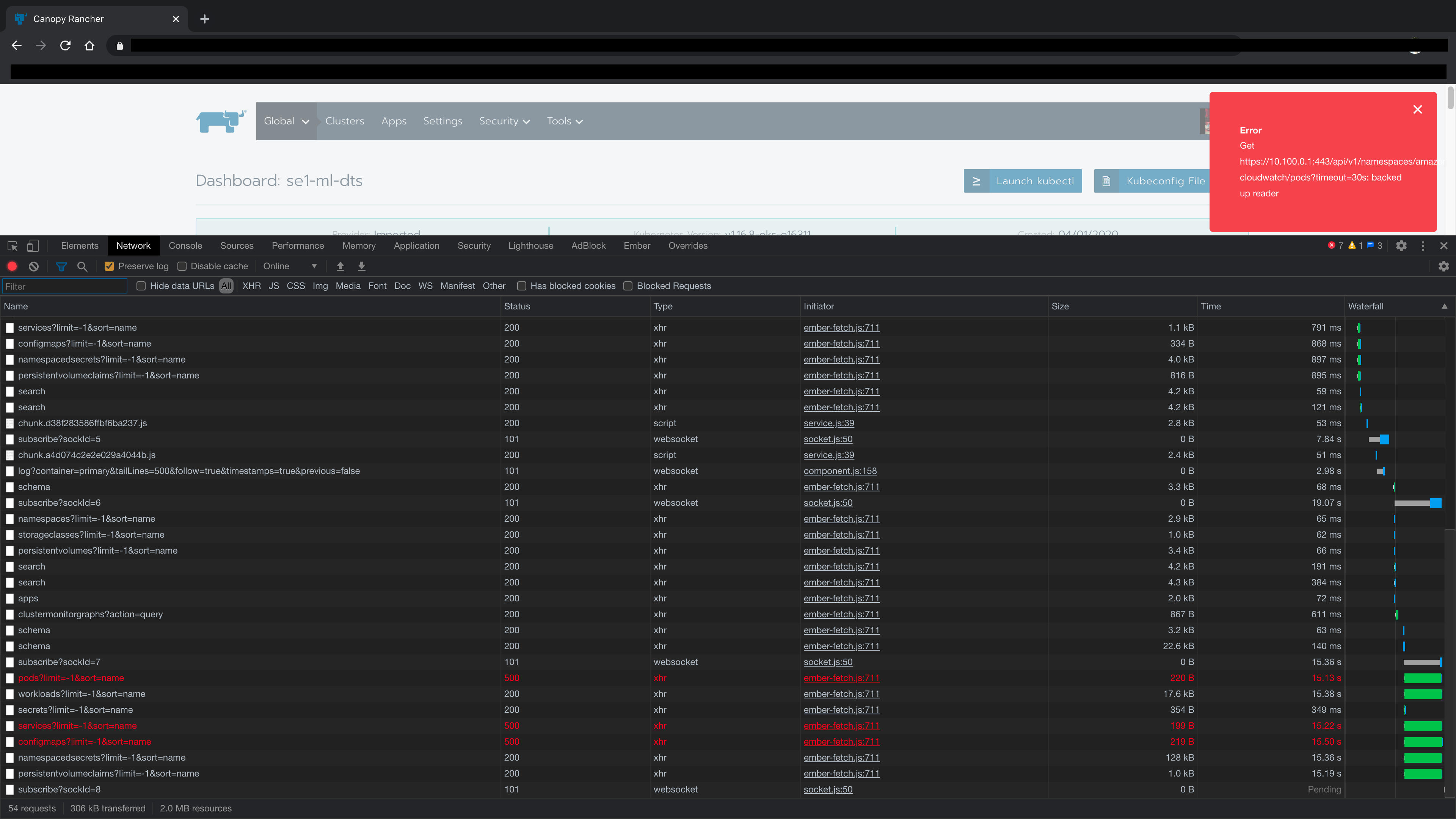Toggle the network filter funnel icon
This screenshot has height=819, width=1456.
(61, 266)
